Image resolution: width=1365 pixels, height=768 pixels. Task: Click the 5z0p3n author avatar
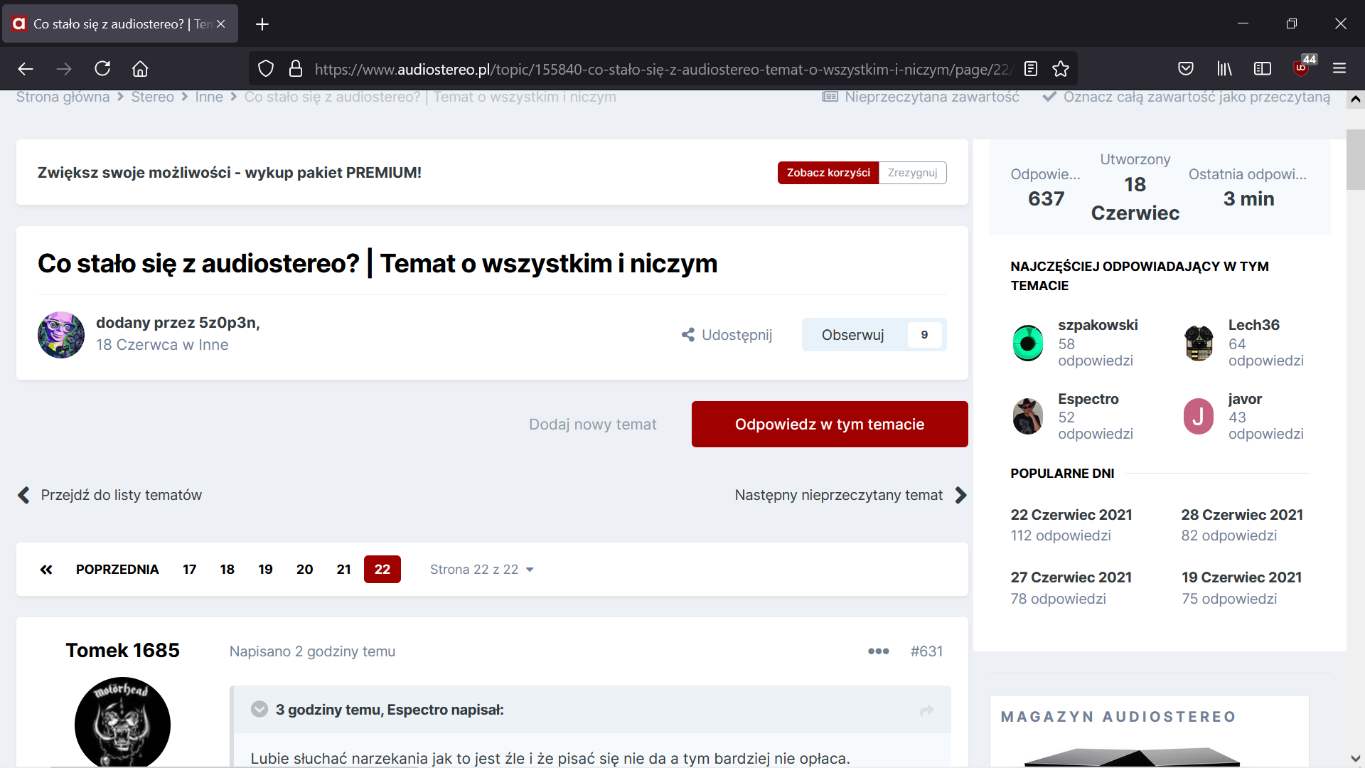[61, 335]
